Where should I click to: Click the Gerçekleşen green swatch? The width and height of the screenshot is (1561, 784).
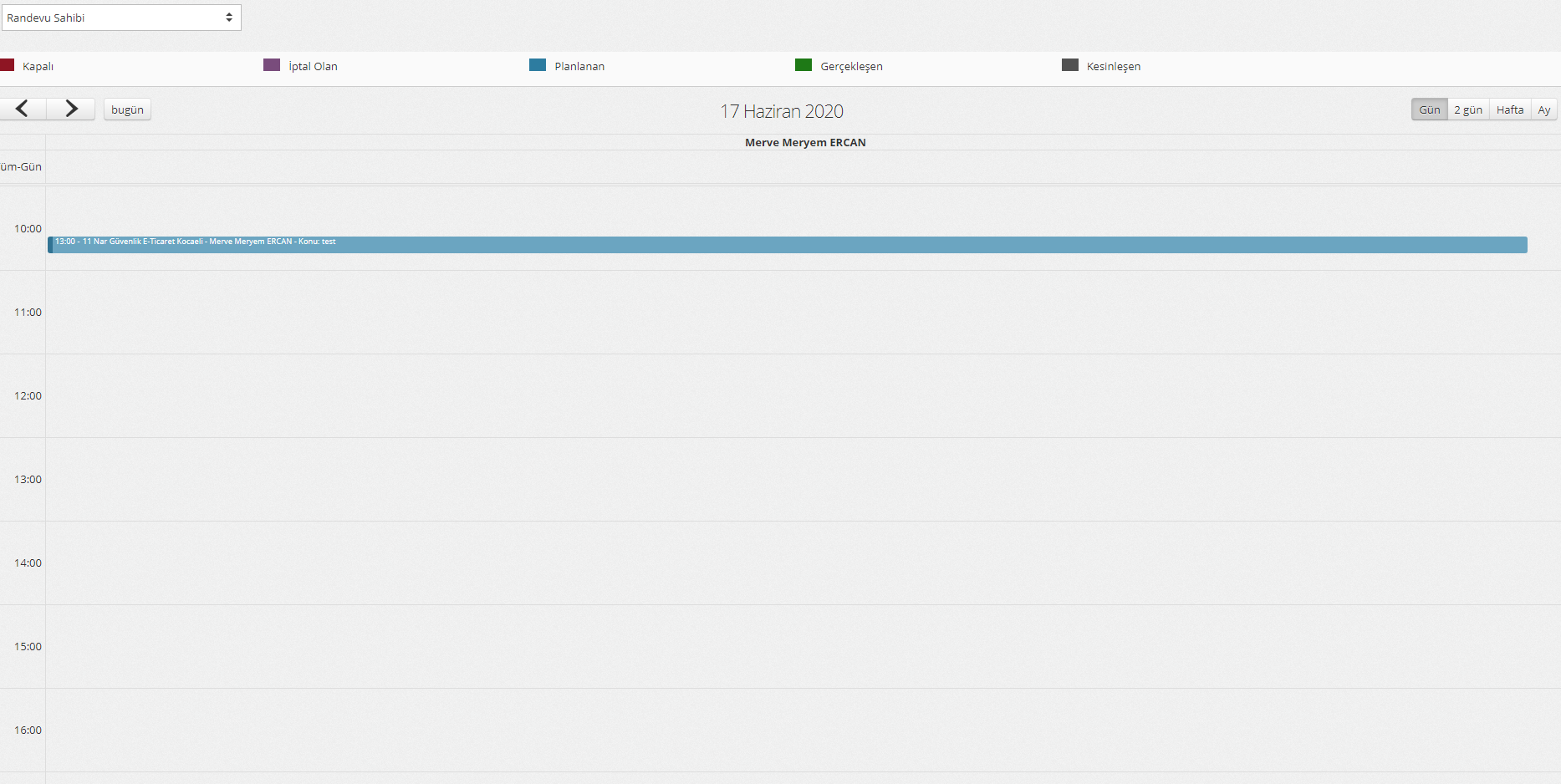[803, 65]
